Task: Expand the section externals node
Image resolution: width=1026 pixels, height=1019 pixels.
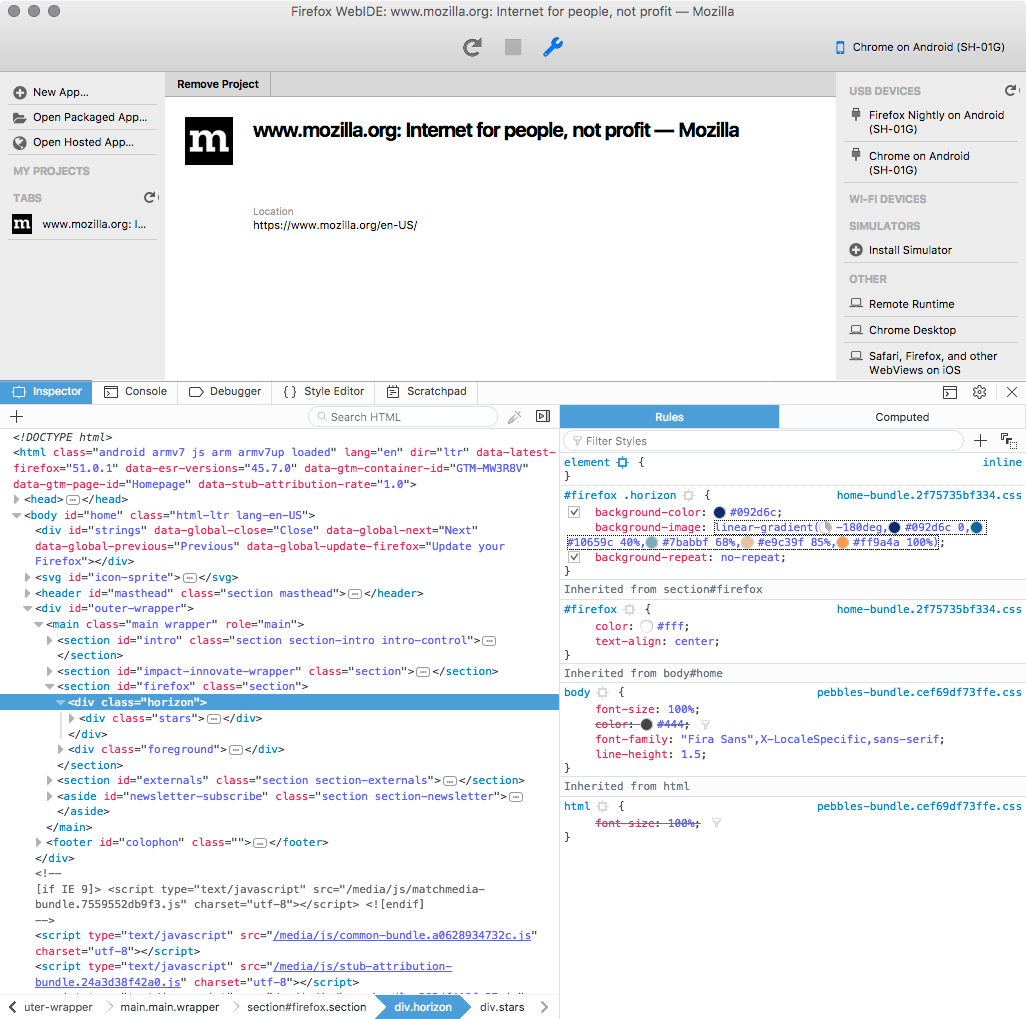Action: [x=50, y=780]
